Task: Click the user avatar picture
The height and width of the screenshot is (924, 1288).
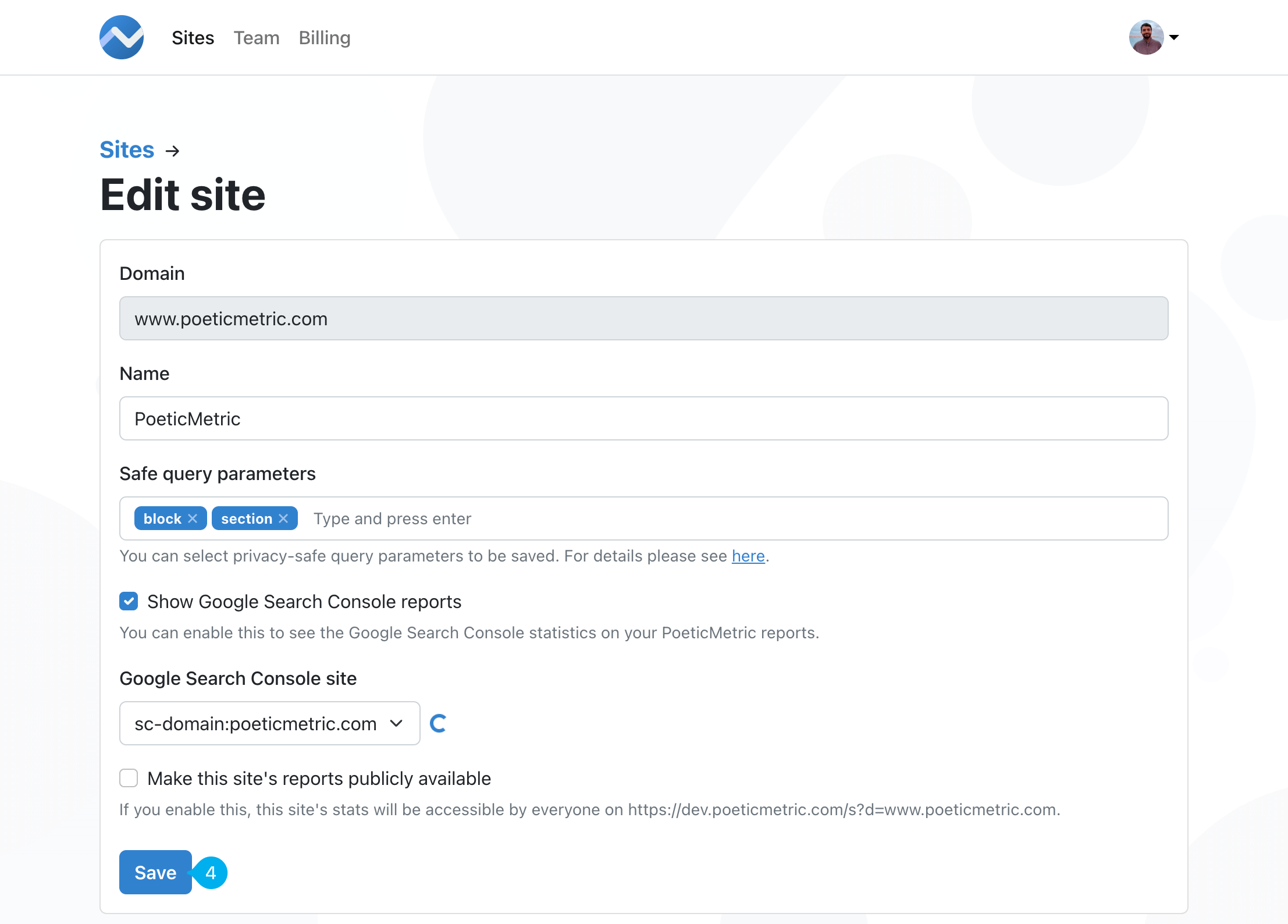Action: 1145,37
